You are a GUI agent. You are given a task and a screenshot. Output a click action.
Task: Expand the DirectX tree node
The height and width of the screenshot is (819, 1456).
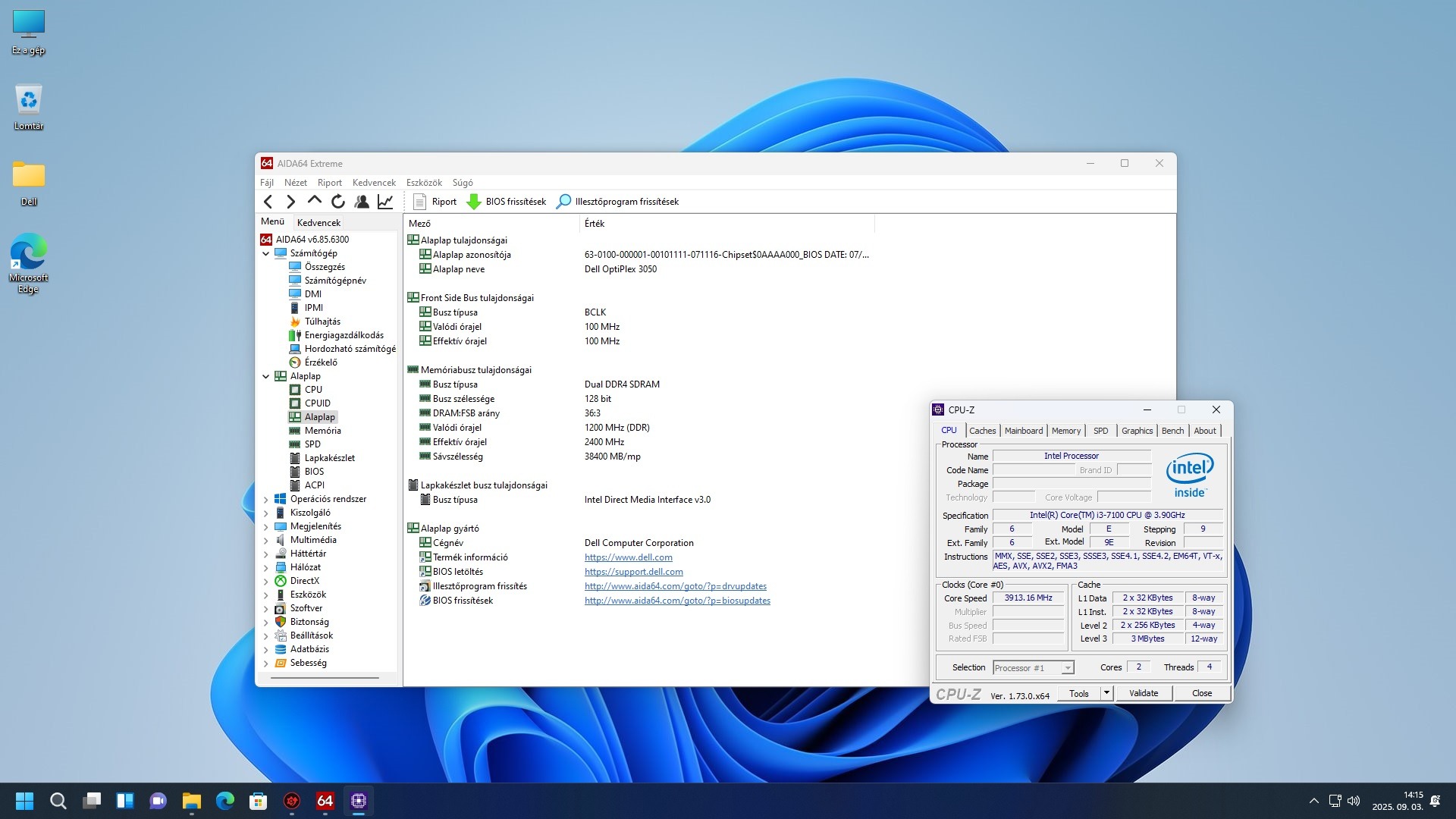click(266, 582)
